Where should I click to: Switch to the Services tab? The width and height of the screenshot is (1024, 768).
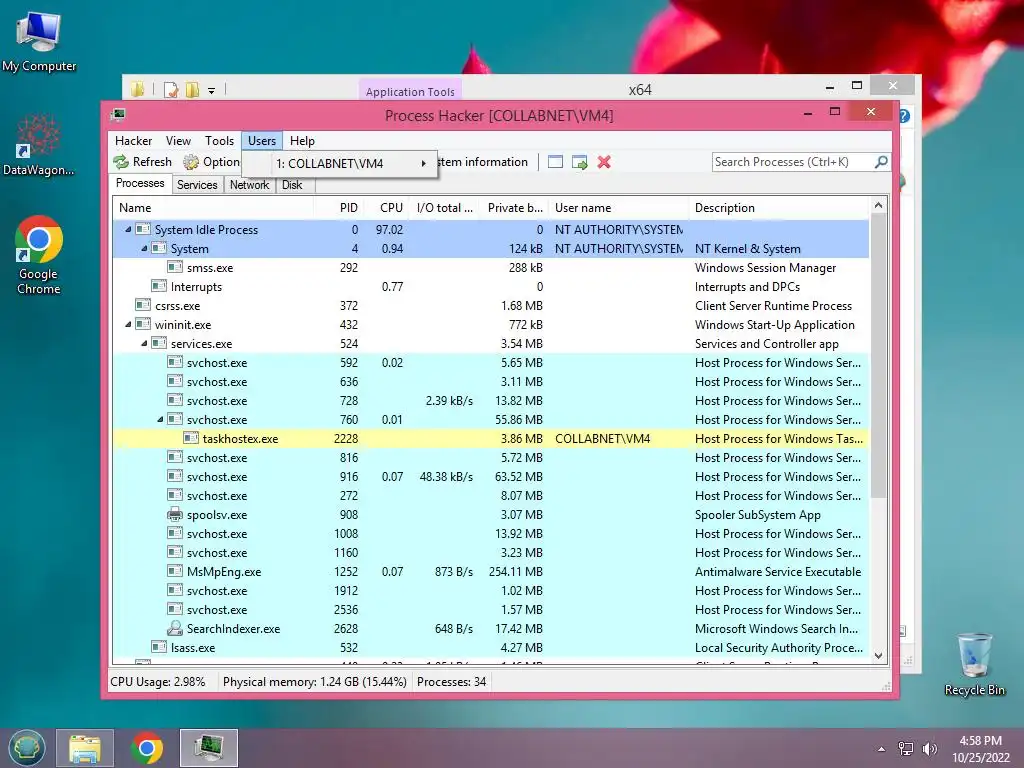(197, 185)
